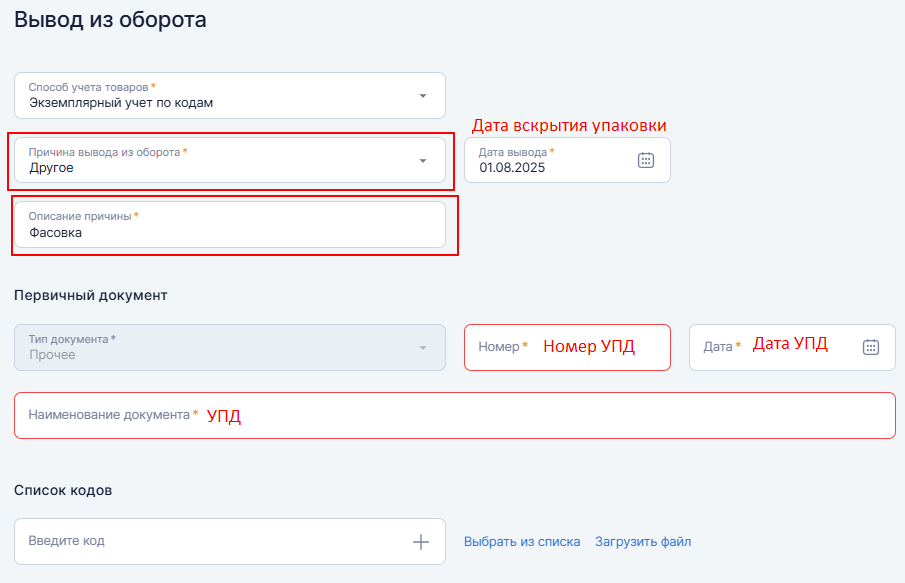Add entered code with plus icon
This screenshot has width=905, height=583.
[421, 542]
